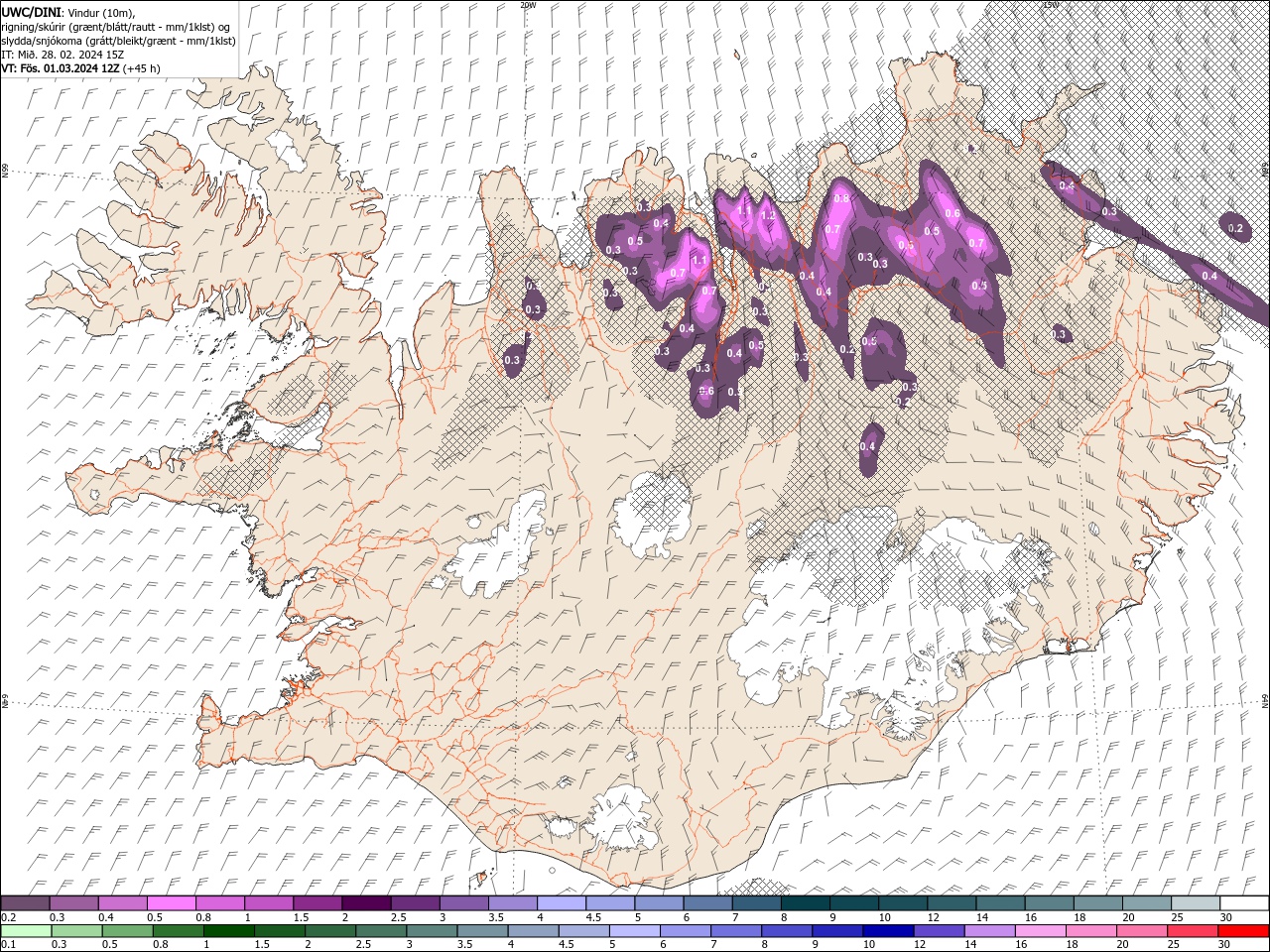The width and height of the screenshot is (1270, 952).
Task: Click the UWC/DINI title text
Action: [32, 12]
